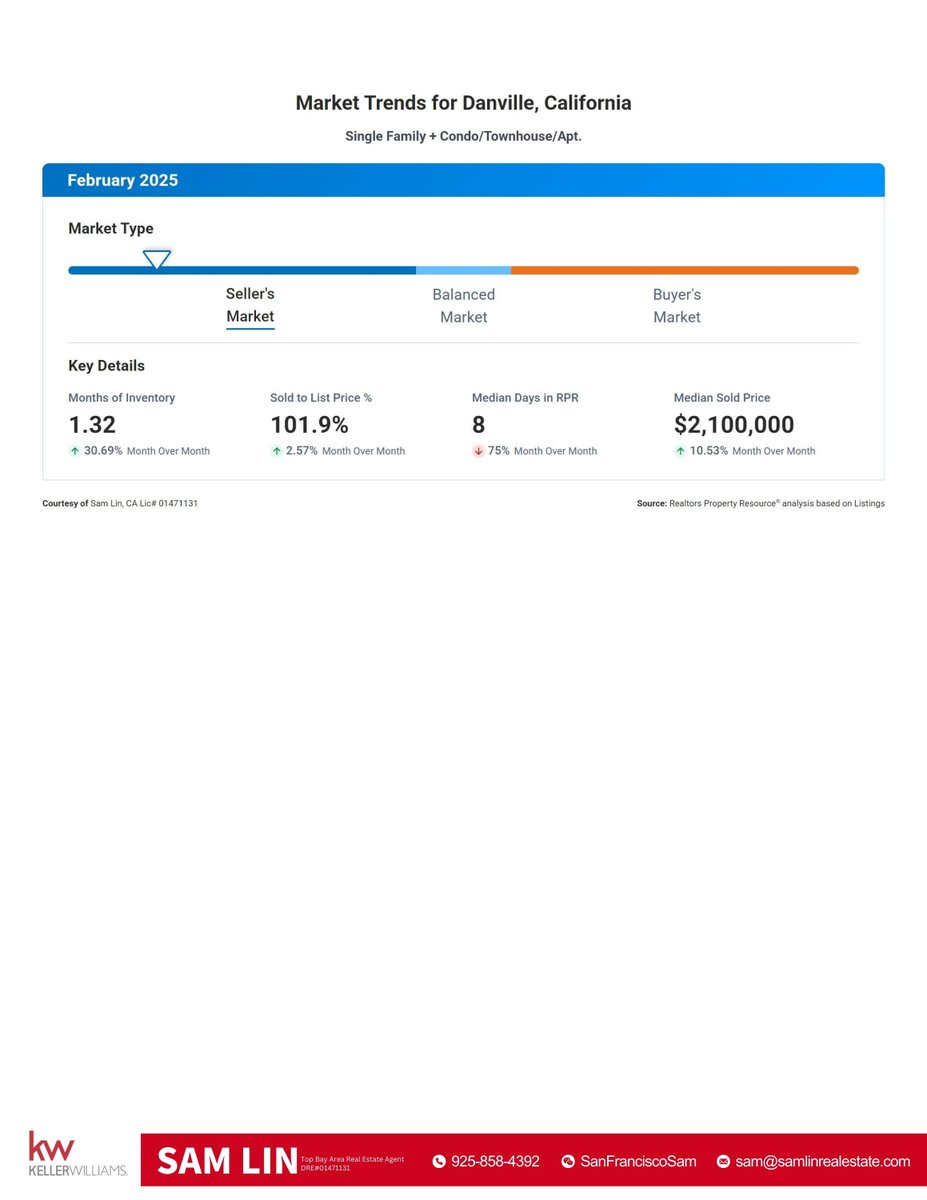This screenshot has width=927, height=1200.
Task: Expand the Key Details section
Action: [x=106, y=365]
